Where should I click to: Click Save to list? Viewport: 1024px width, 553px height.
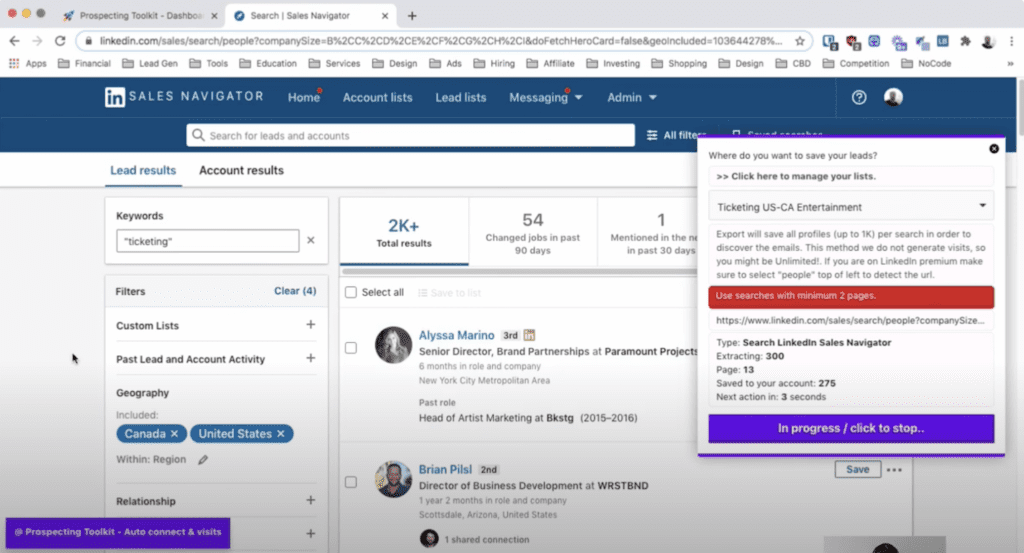pyautogui.click(x=449, y=292)
